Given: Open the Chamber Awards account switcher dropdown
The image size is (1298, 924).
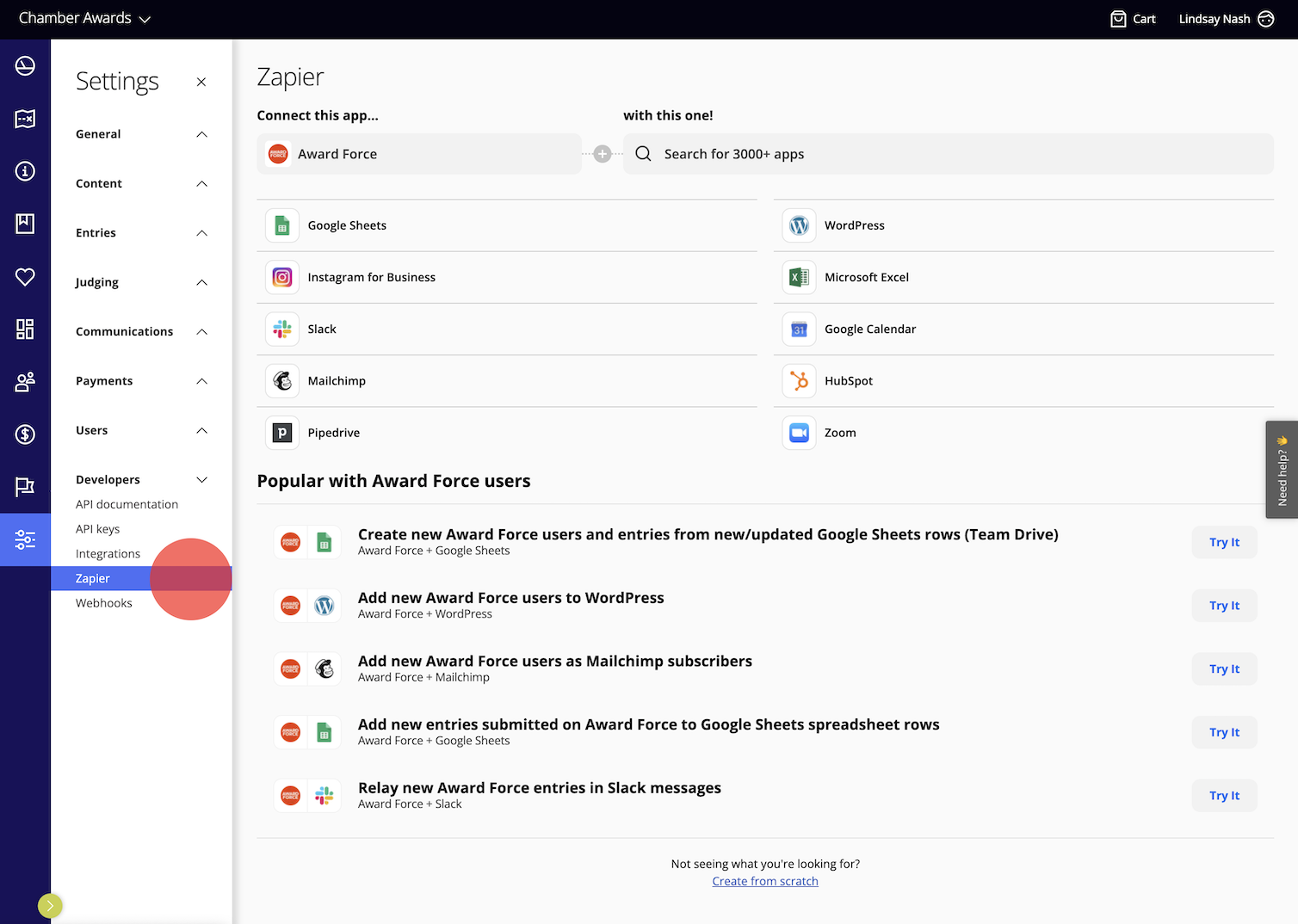Looking at the screenshot, I should pos(83,18).
